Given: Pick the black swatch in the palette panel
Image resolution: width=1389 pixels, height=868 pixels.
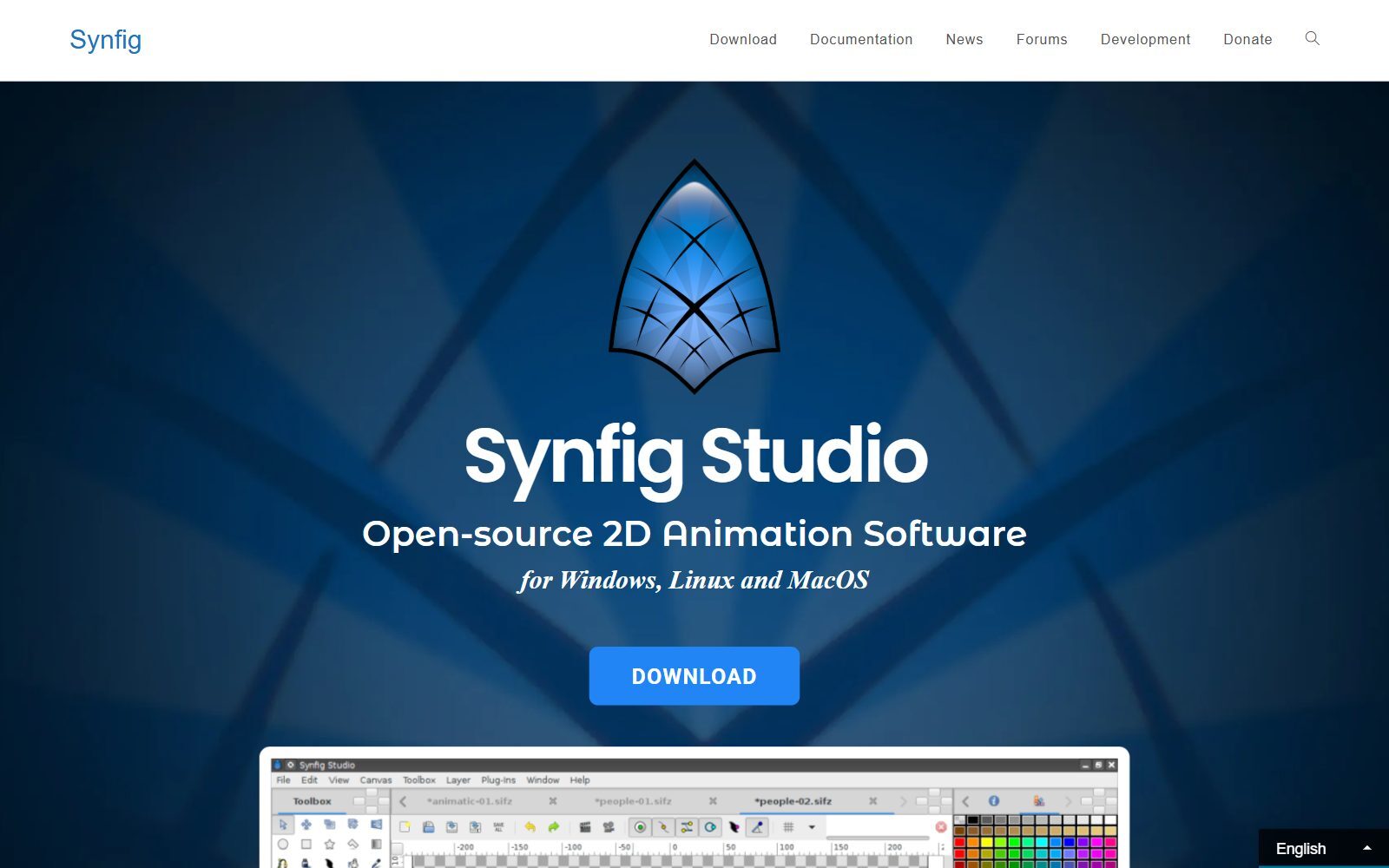Looking at the screenshot, I should tap(972, 819).
